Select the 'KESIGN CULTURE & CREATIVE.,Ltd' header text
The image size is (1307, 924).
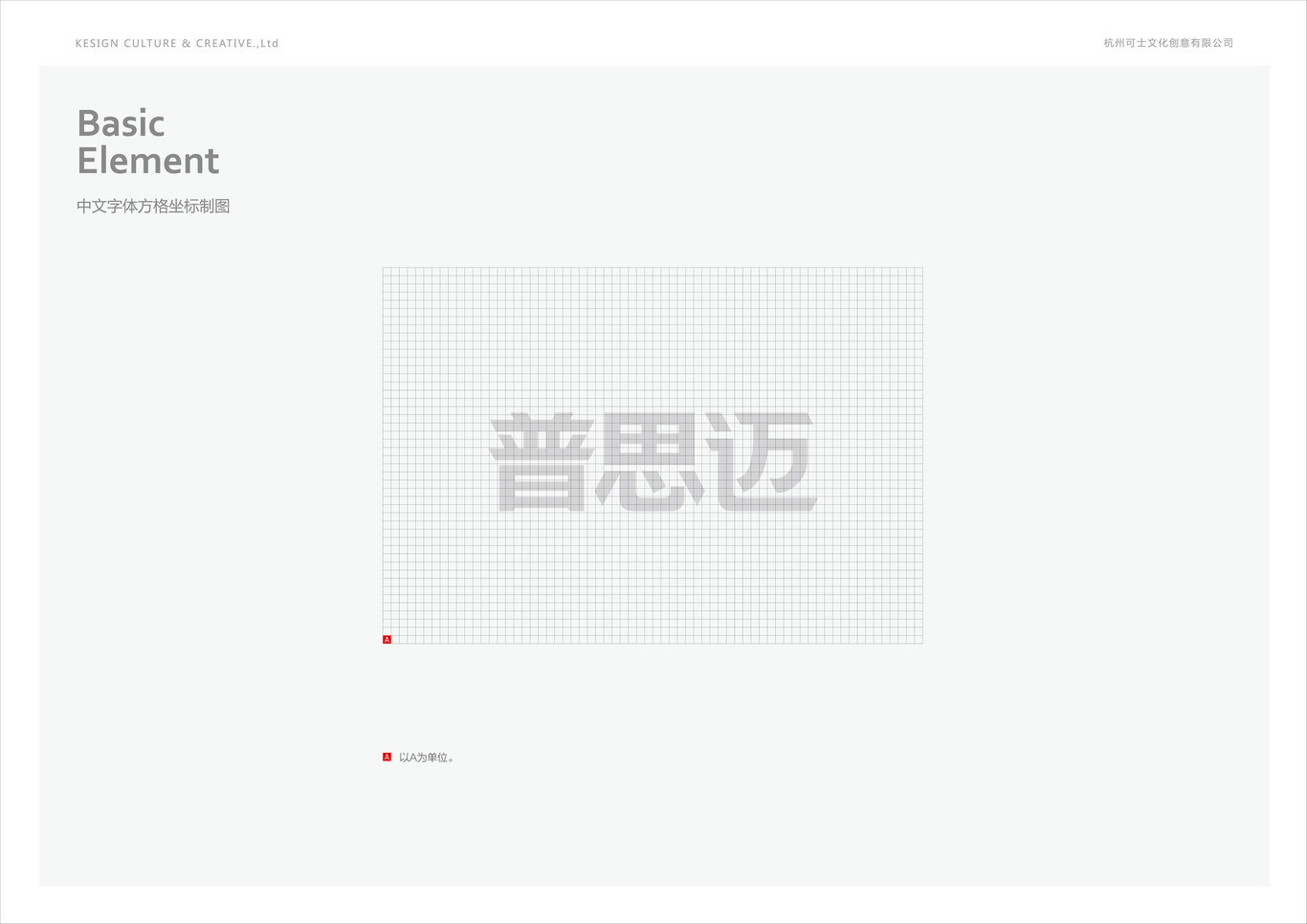[x=177, y=43]
